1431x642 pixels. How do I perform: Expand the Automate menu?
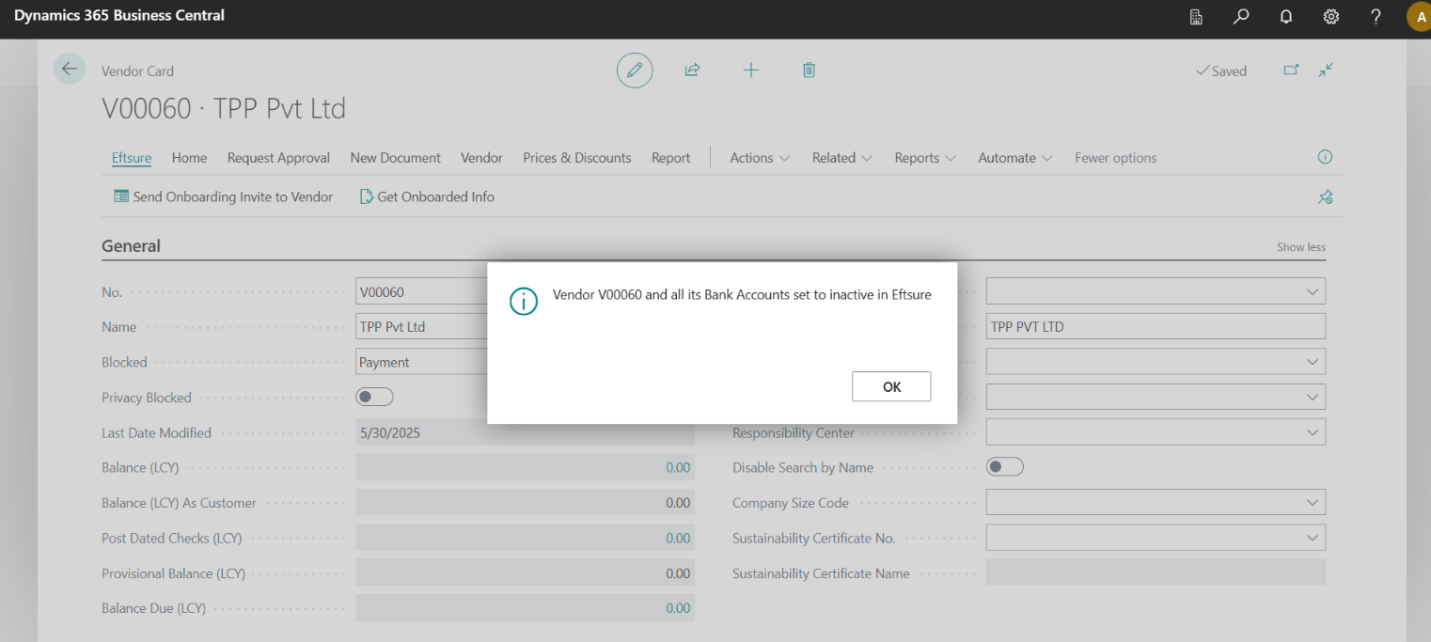1015,158
